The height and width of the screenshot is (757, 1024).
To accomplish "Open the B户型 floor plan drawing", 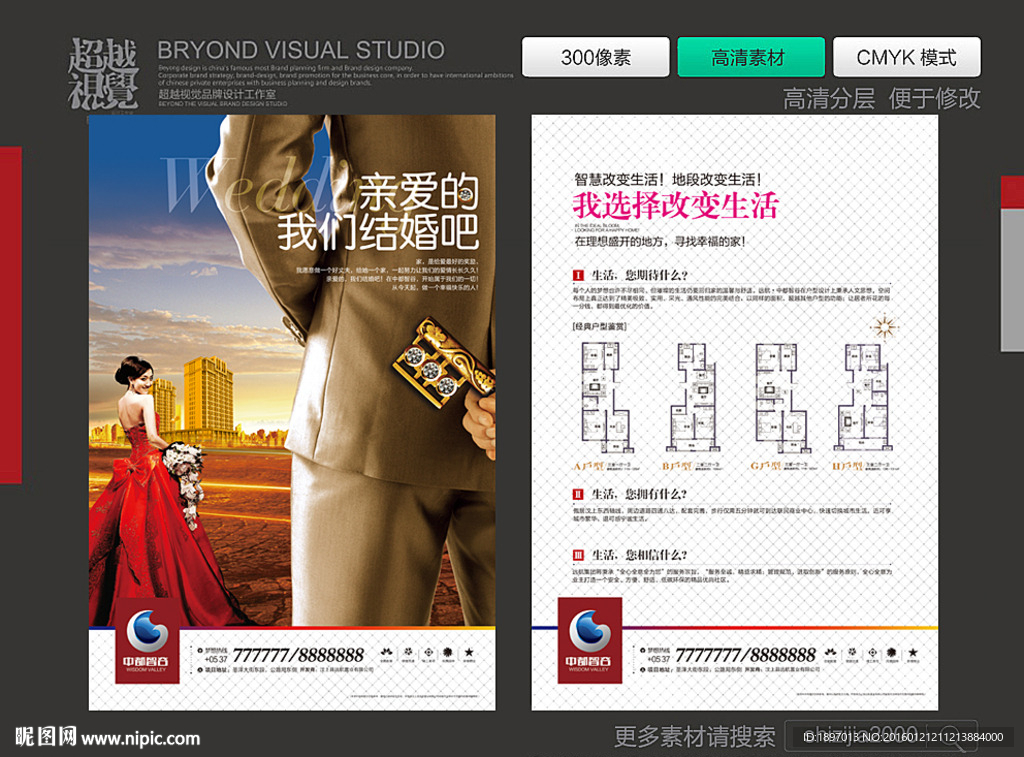I will 694,398.
